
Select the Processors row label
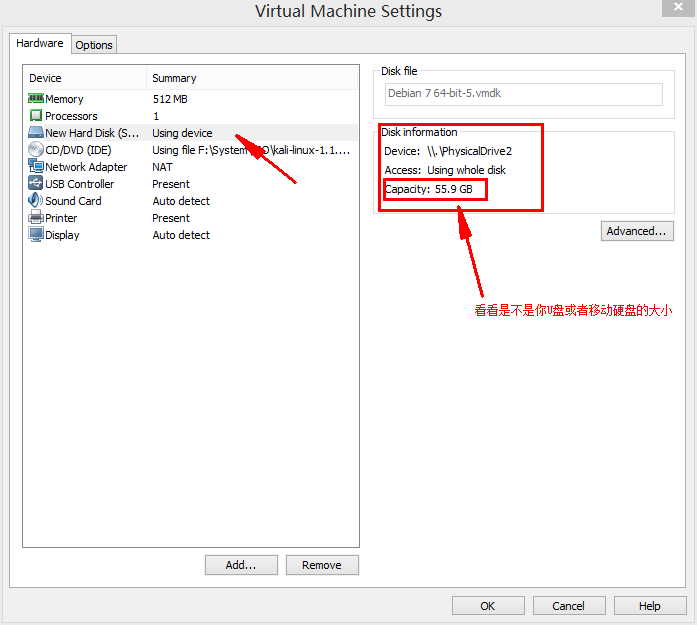[71, 116]
